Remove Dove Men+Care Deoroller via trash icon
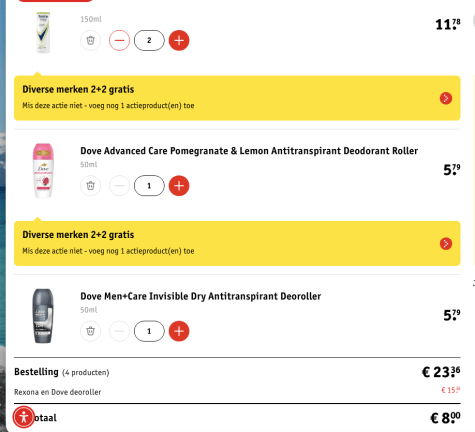 click(x=90, y=331)
